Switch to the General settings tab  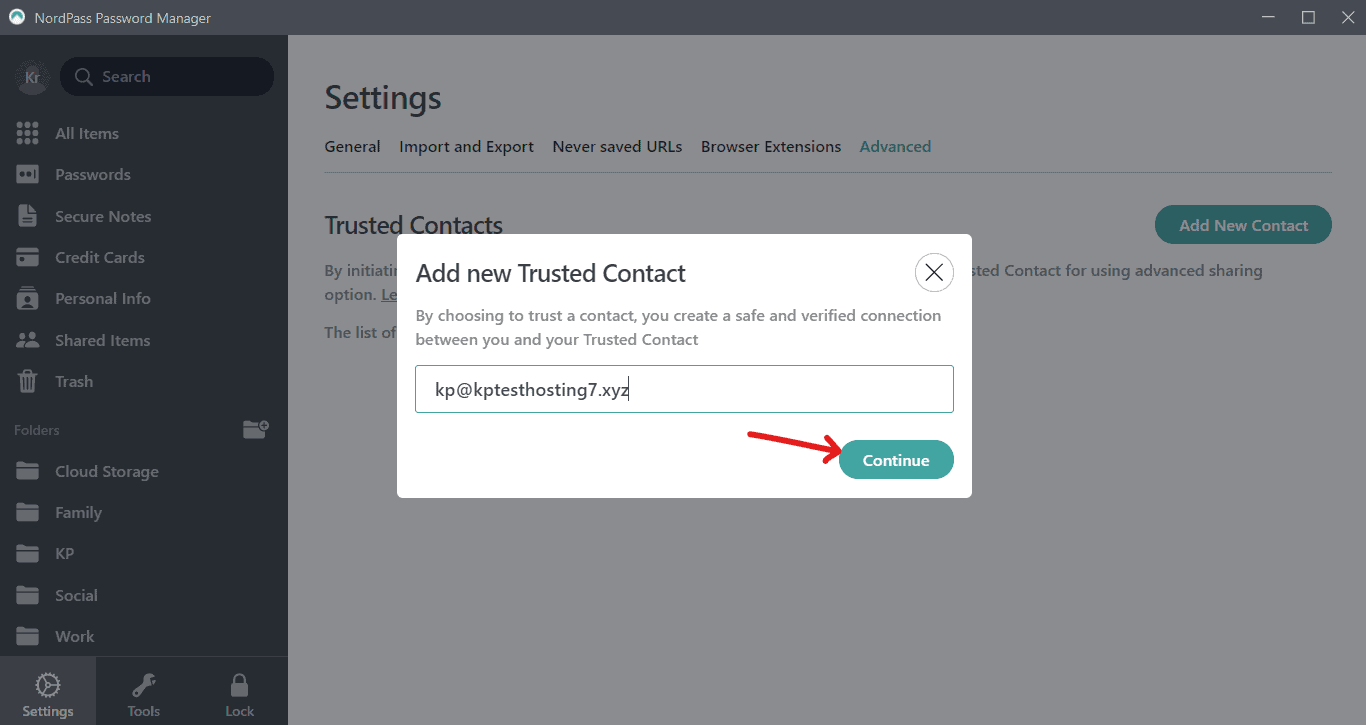tap(352, 147)
